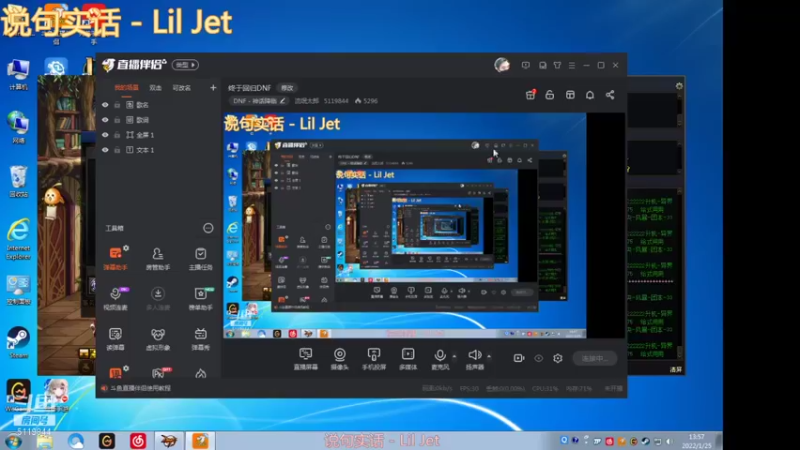Open the 多人连麦 tool
The height and width of the screenshot is (450, 800).
(158, 298)
